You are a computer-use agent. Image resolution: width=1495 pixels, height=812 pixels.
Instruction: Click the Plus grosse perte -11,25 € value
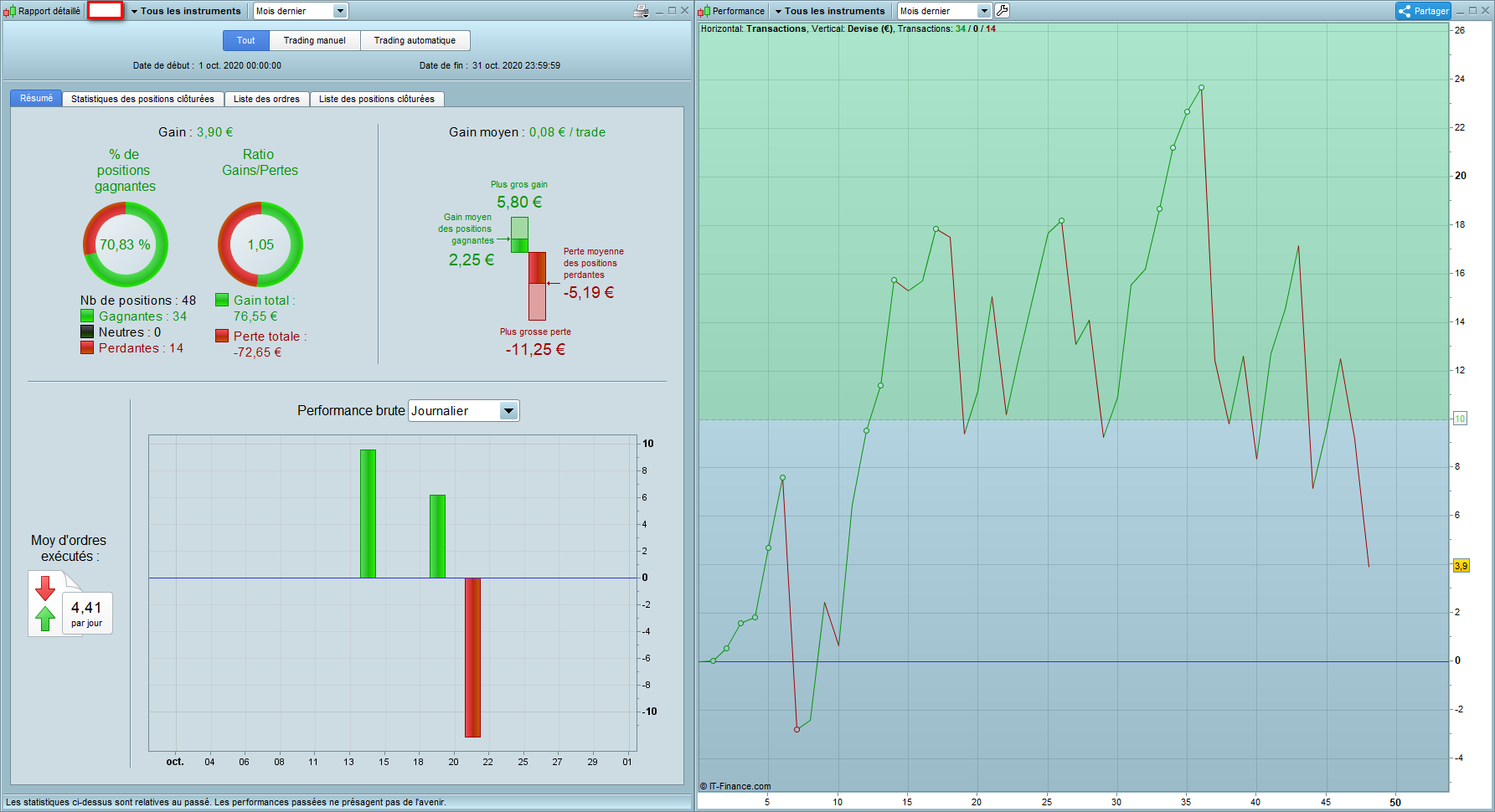[x=535, y=349]
